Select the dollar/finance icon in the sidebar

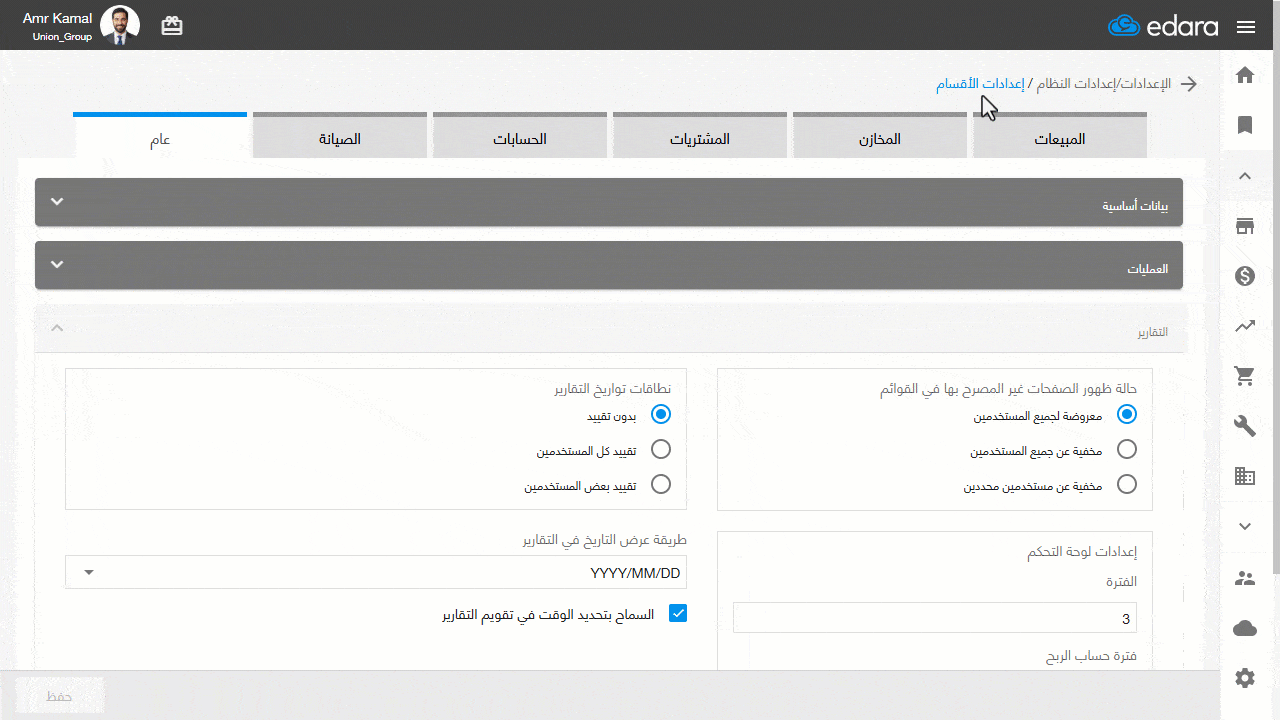[x=1244, y=275]
